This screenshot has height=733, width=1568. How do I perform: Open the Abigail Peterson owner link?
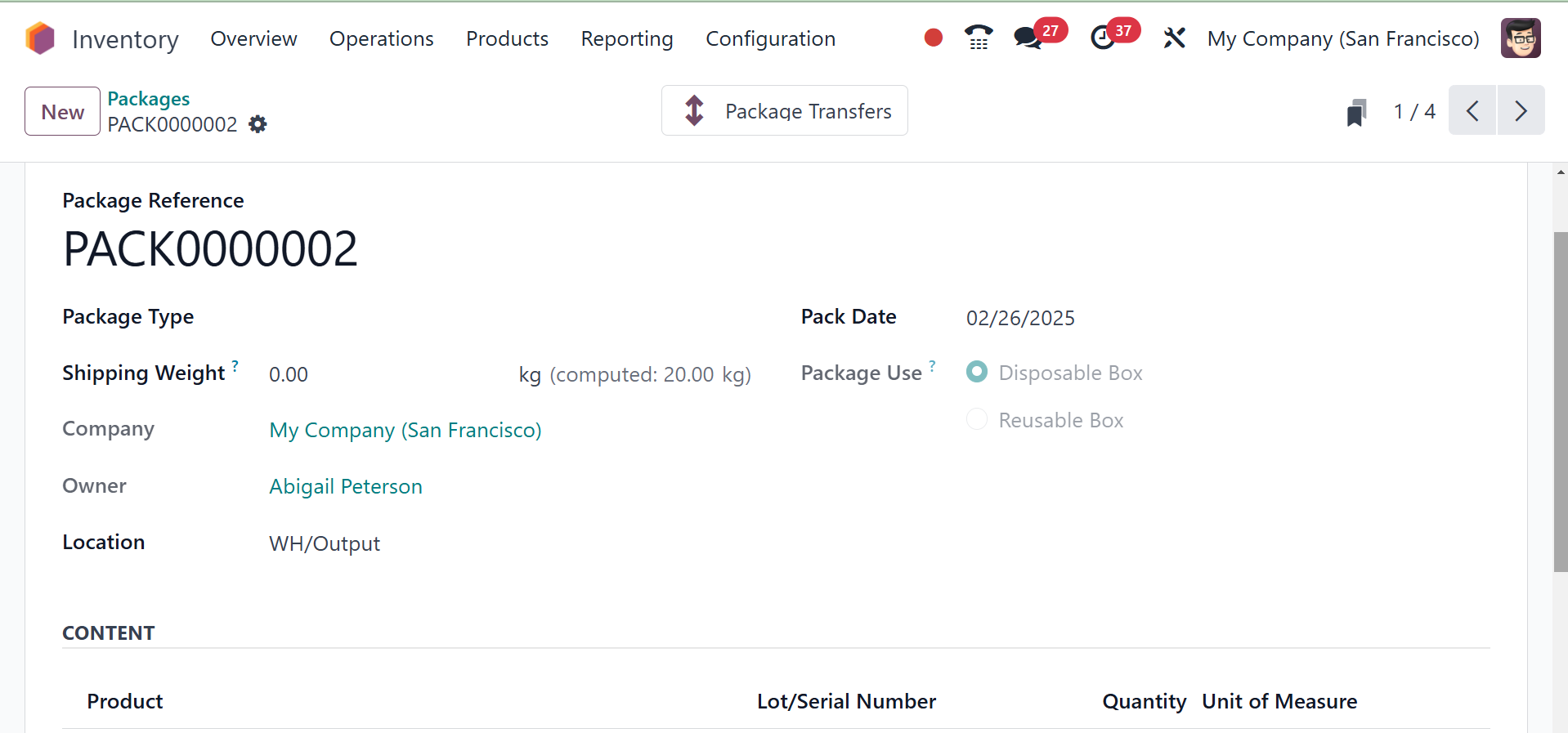[346, 486]
